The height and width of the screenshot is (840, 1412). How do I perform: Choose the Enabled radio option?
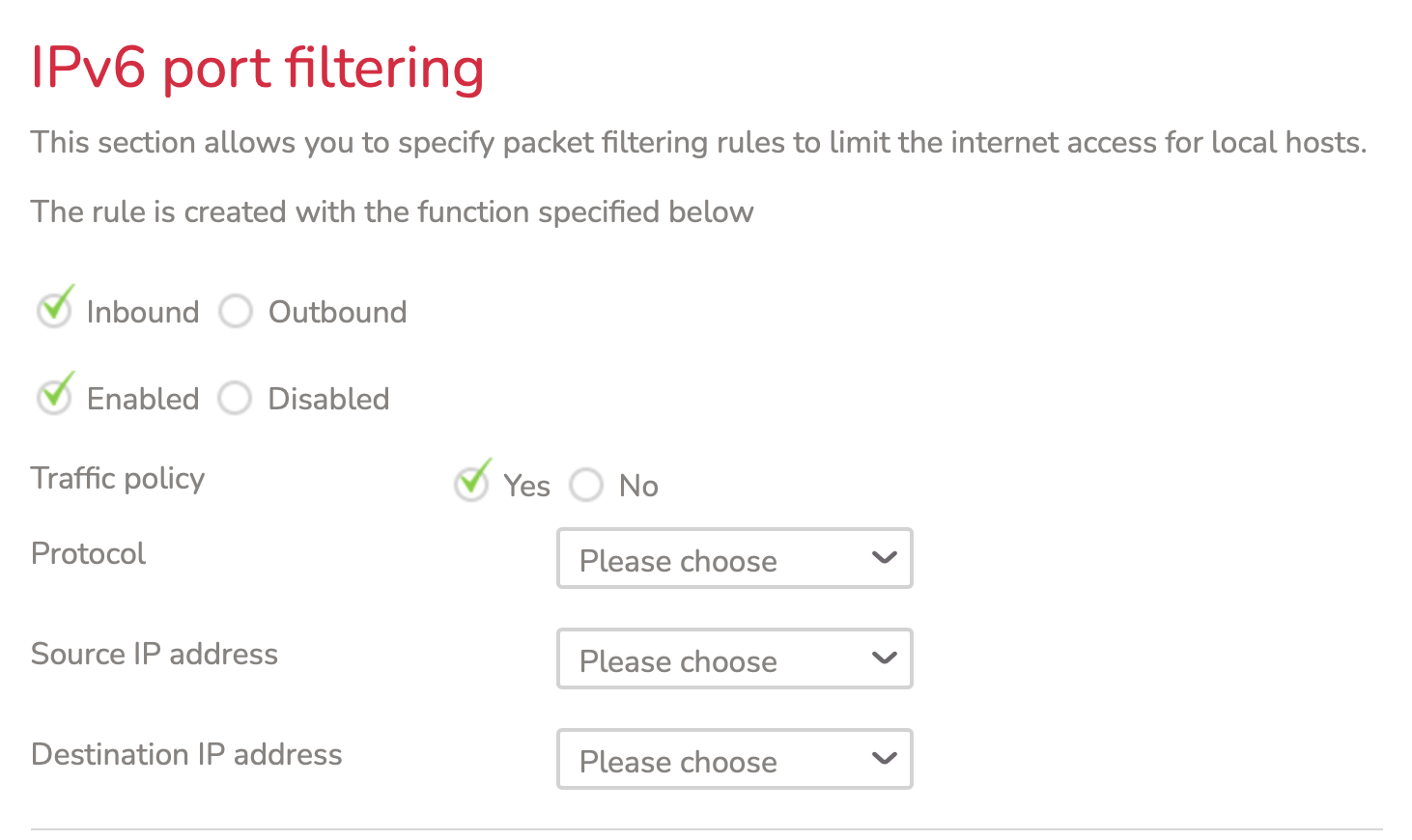(54, 398)
